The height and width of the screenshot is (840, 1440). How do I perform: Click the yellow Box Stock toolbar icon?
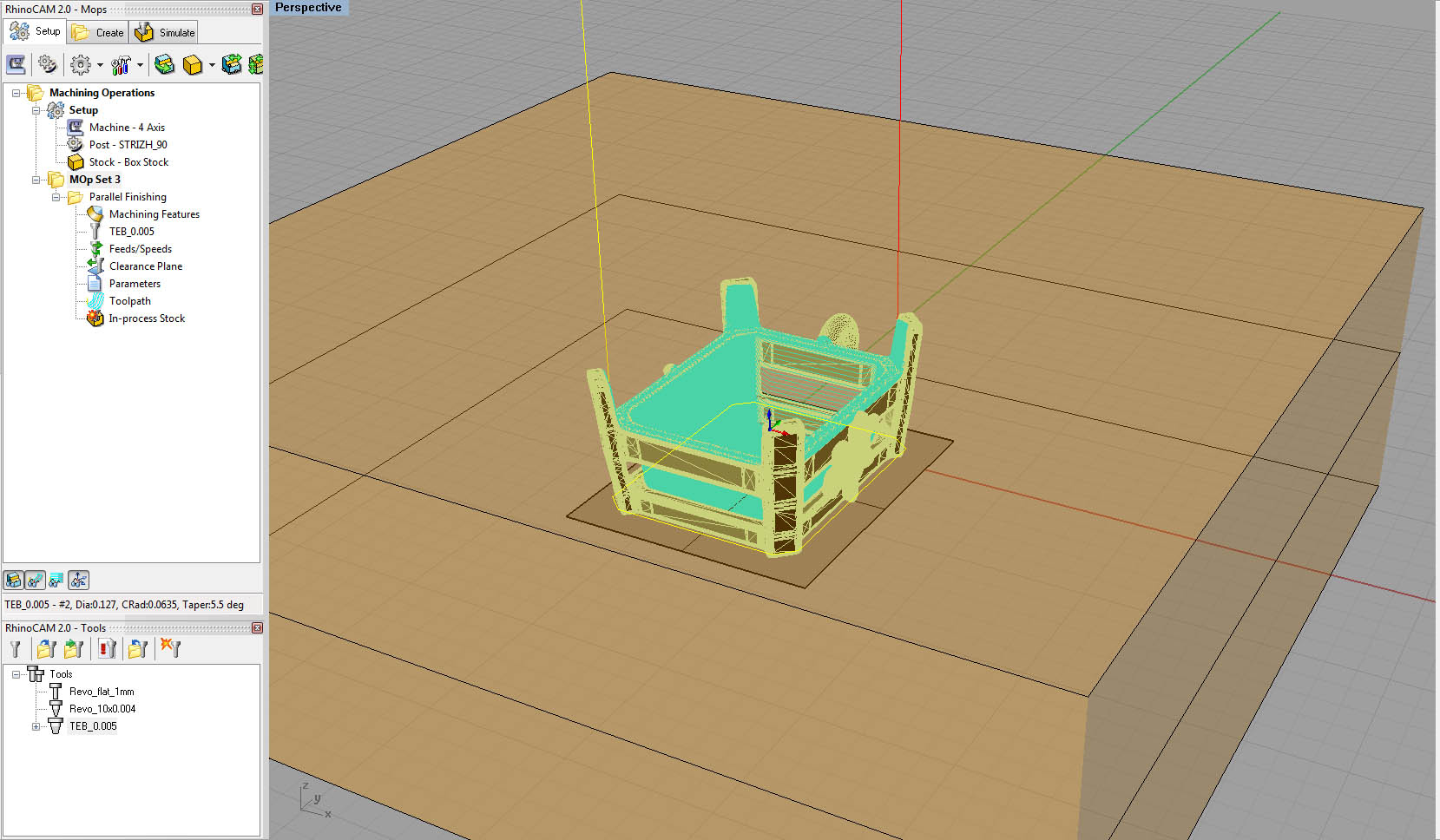tap(193, 65)
